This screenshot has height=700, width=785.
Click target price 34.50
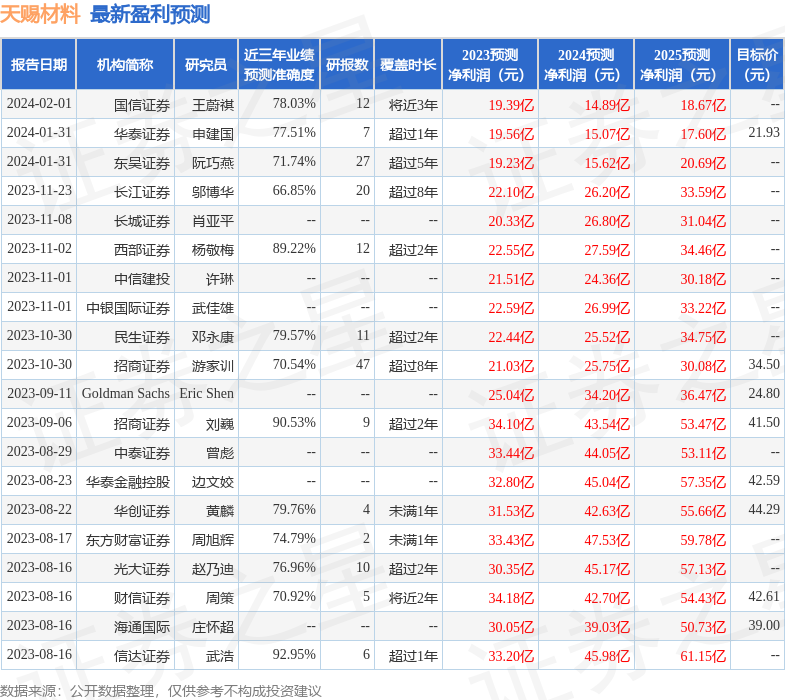point(764,365)
